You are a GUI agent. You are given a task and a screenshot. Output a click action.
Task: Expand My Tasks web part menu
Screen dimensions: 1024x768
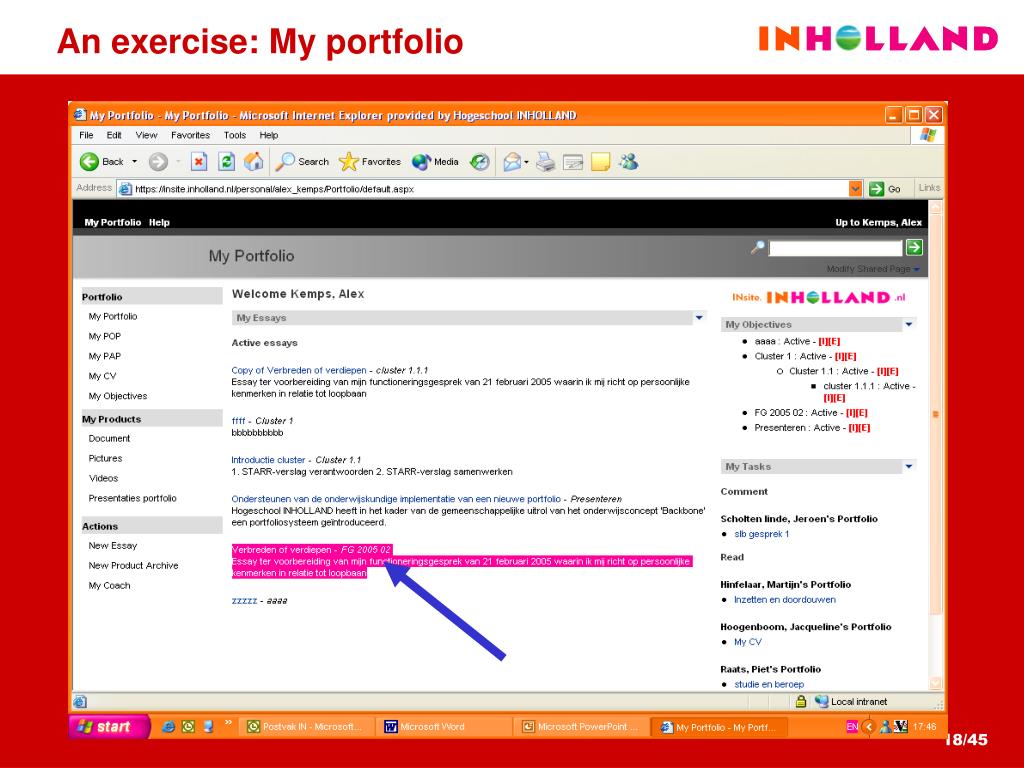pyautogui.click(x=909, y=467)
